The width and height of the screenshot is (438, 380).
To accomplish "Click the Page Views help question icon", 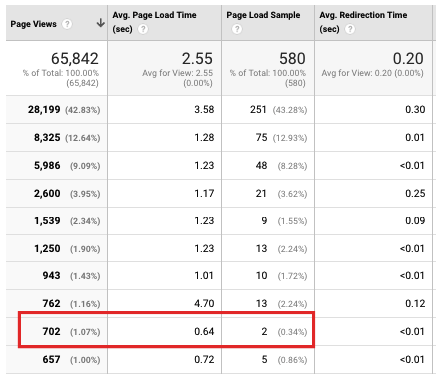I will pos(67,24).
